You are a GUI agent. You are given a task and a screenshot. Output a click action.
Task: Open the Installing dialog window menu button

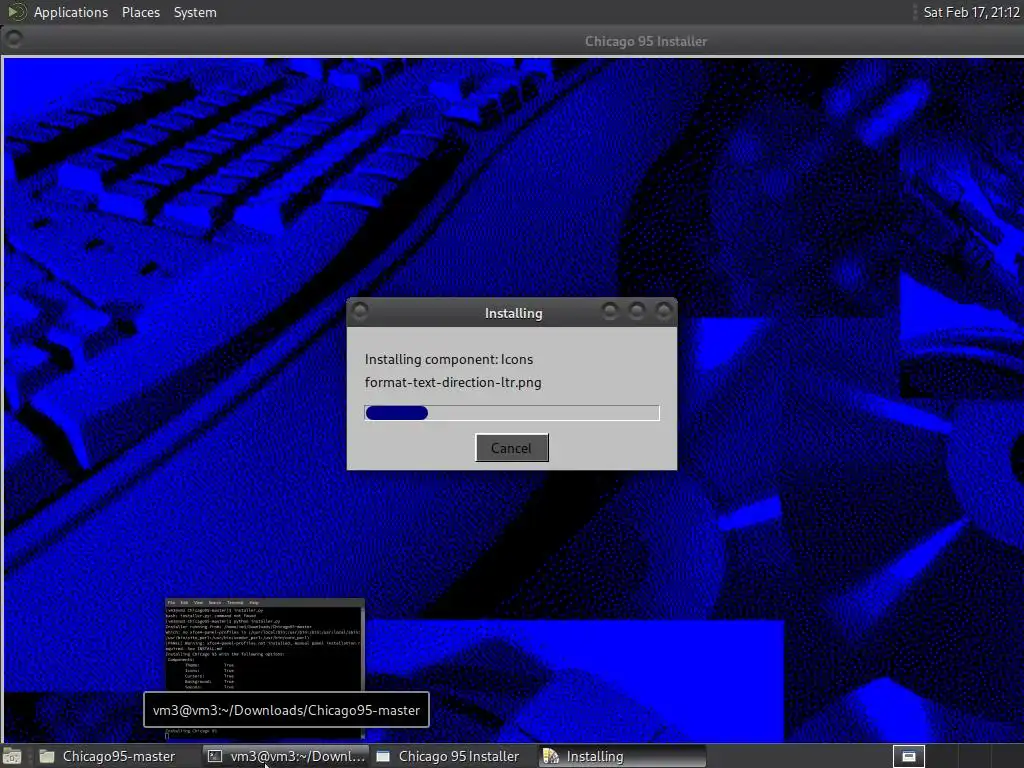tap(360, 312)
